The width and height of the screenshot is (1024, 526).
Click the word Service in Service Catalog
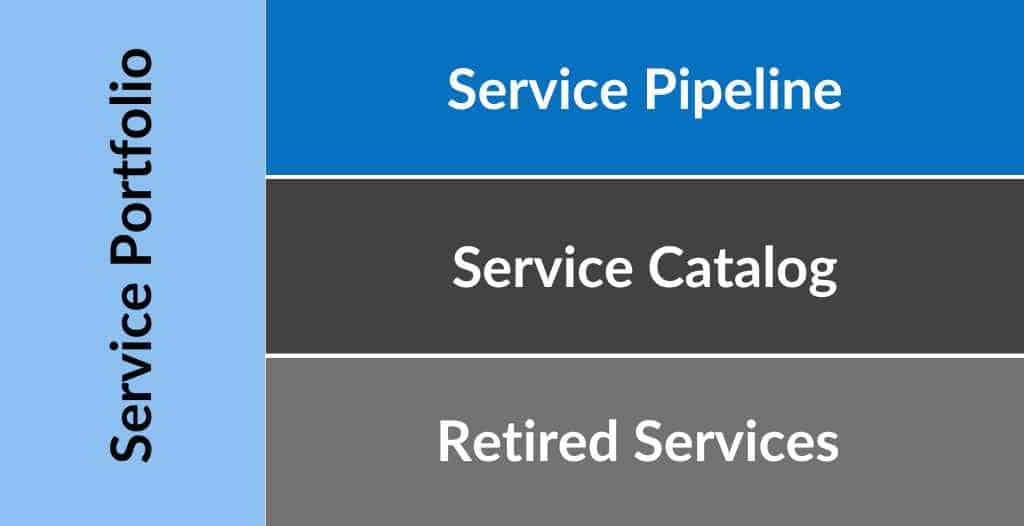542,268
